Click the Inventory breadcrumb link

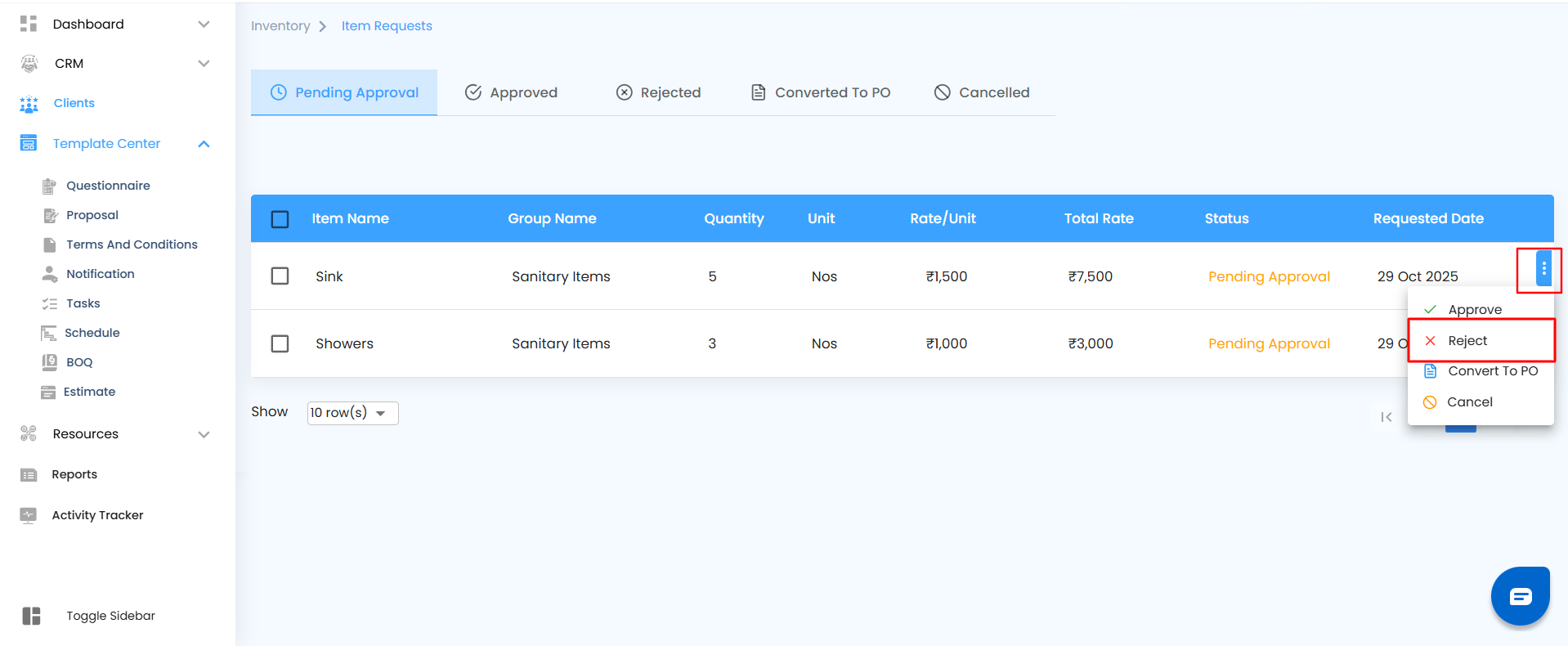[x=280, y=26]
